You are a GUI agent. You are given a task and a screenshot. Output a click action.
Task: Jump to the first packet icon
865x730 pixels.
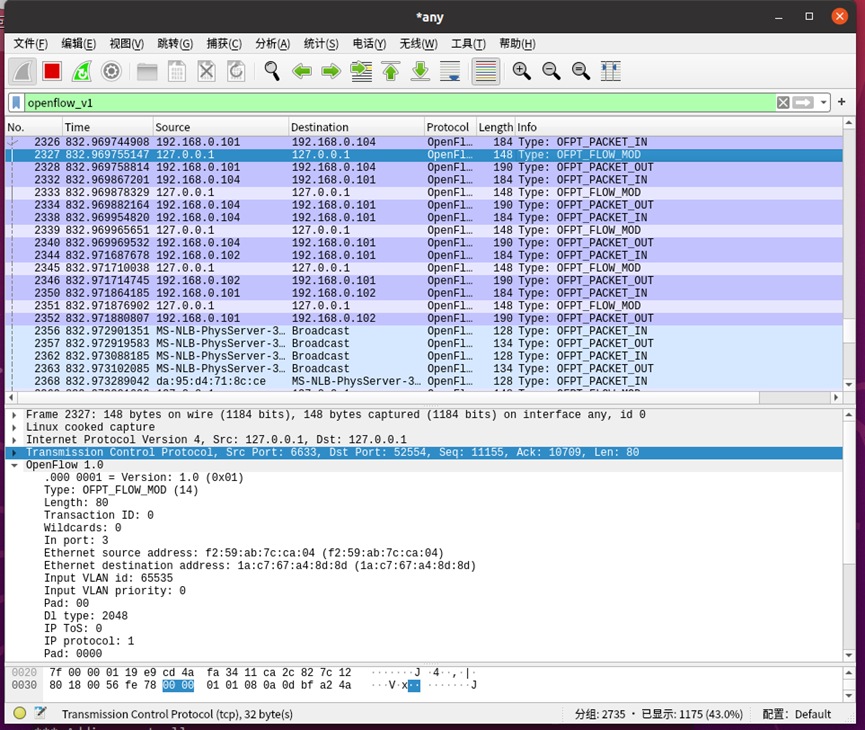point(391,71)
